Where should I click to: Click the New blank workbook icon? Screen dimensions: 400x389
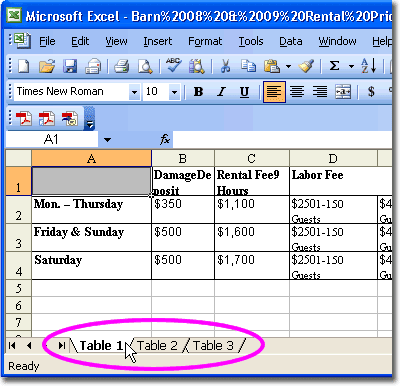tap(23, 66)
